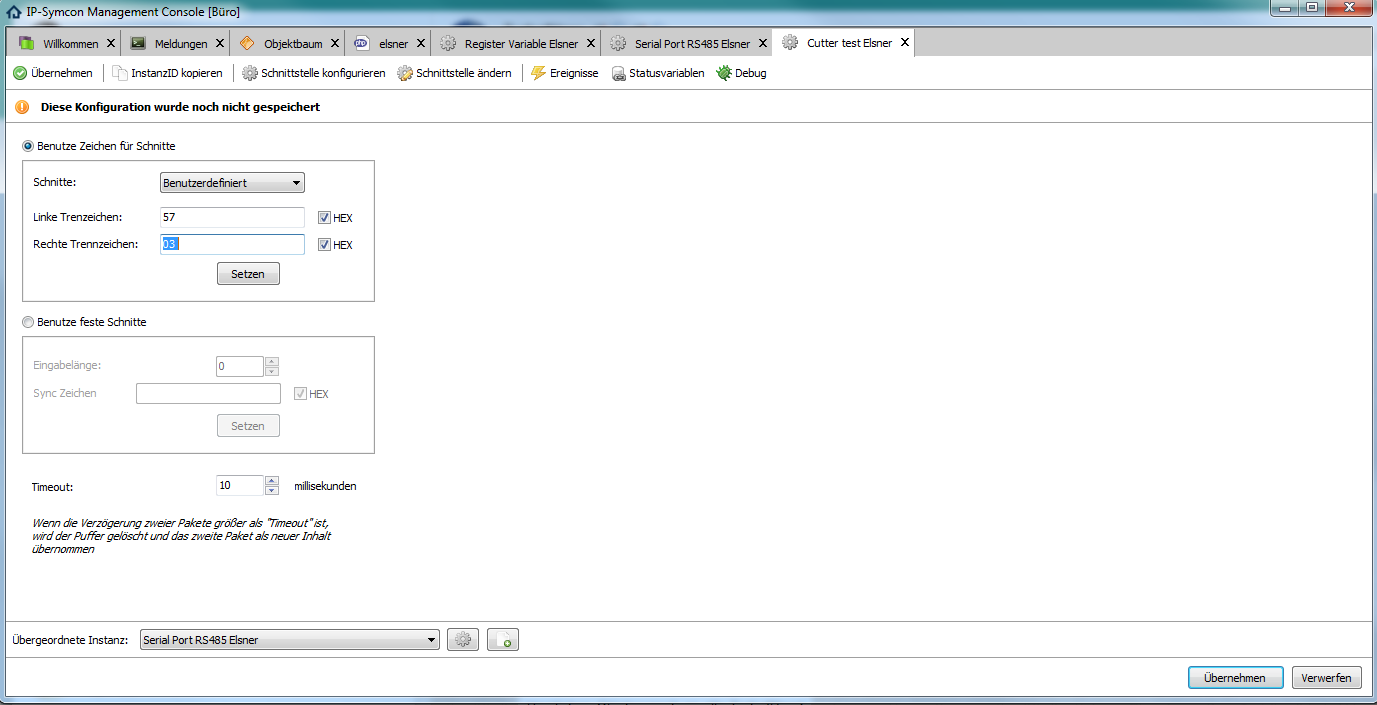Select the Benutze Zeichen für Schnitte radio button
The image size is (1377, 705).
pyautogui.click(x=29, y=146)
